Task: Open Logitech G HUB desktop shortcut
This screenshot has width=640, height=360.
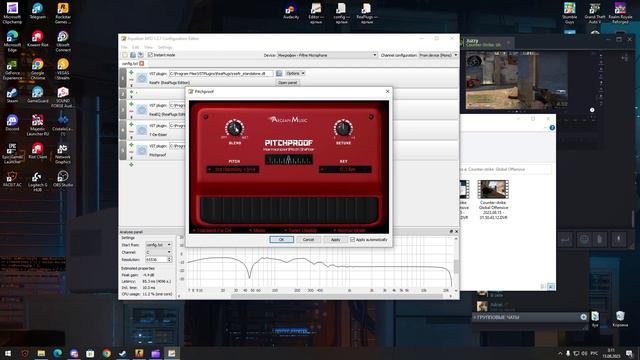Action: [x=38, y=181]
